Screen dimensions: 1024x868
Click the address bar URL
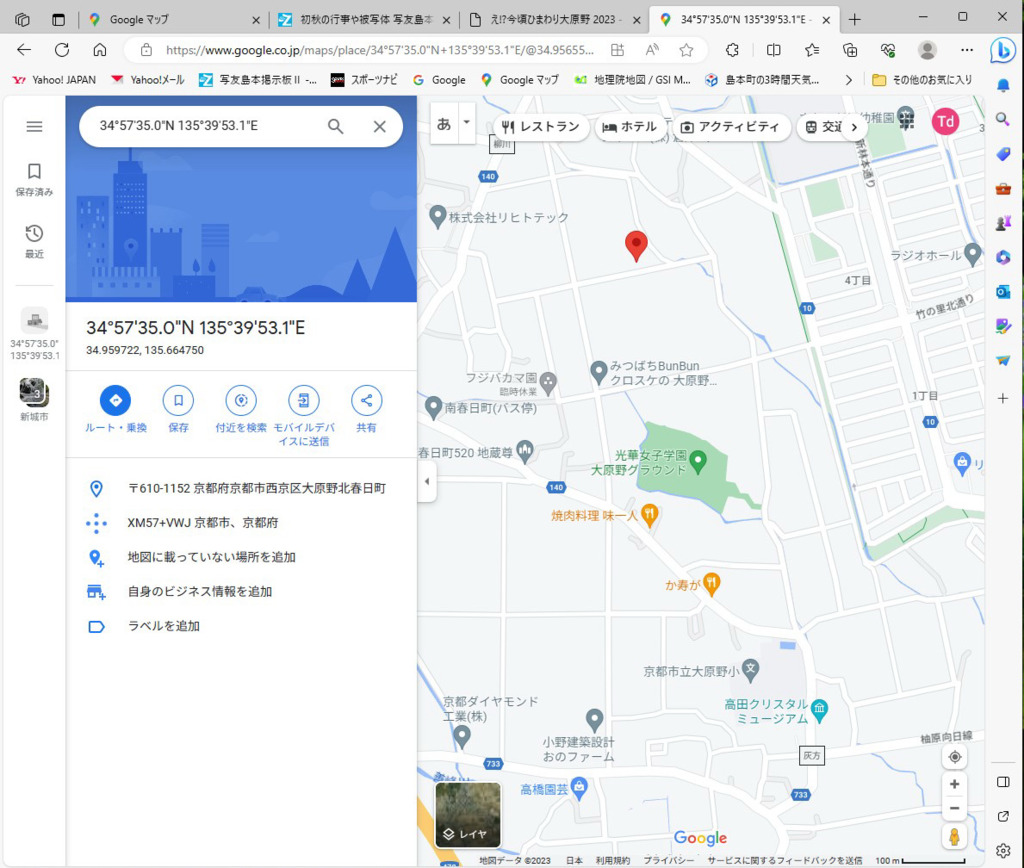tap(379, 50)
